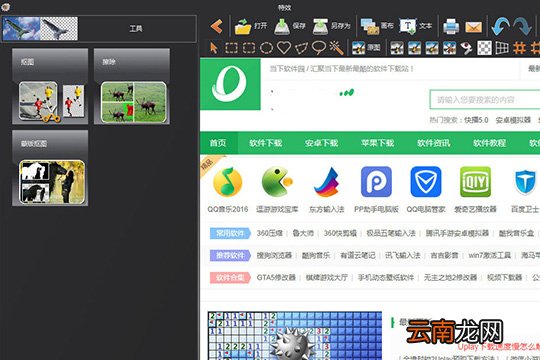Open the 视频下载器 link
The image size is (540, 360).
505,277
